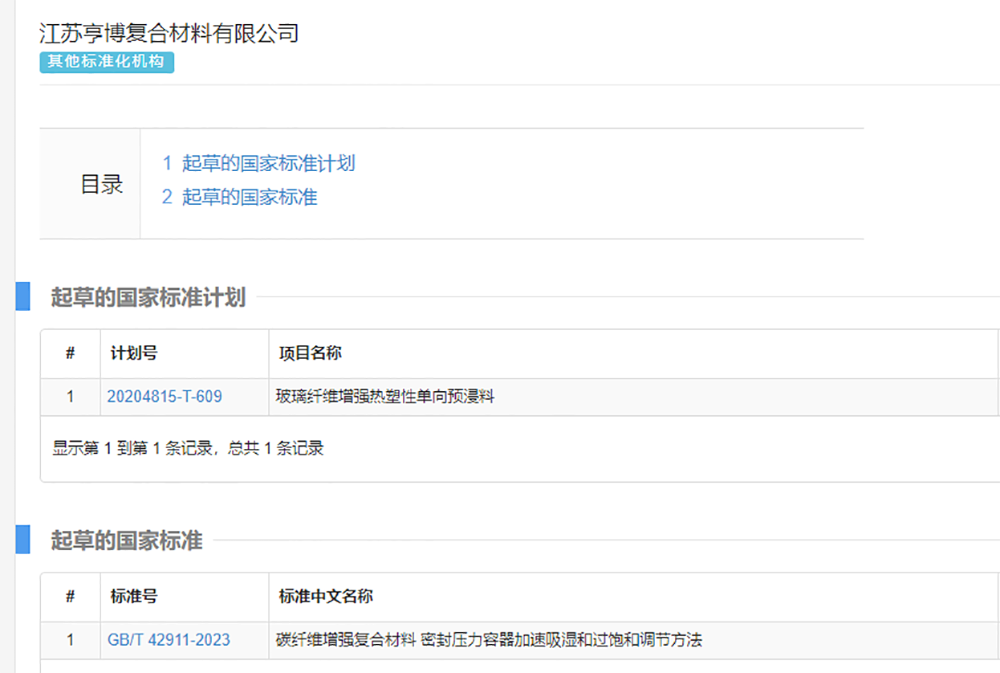Click the 起草的国家标准 section heading

coord(108,539)
